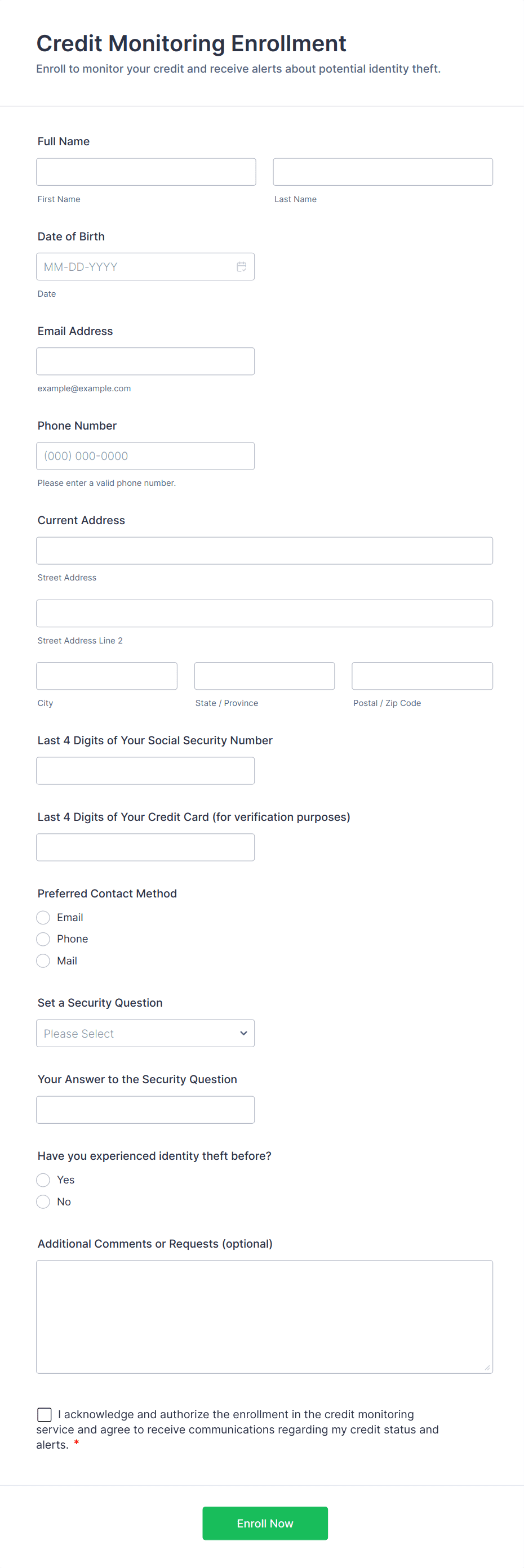
Task: Click the Social Security last 4 digits field
Action: (x=145, y=771)
